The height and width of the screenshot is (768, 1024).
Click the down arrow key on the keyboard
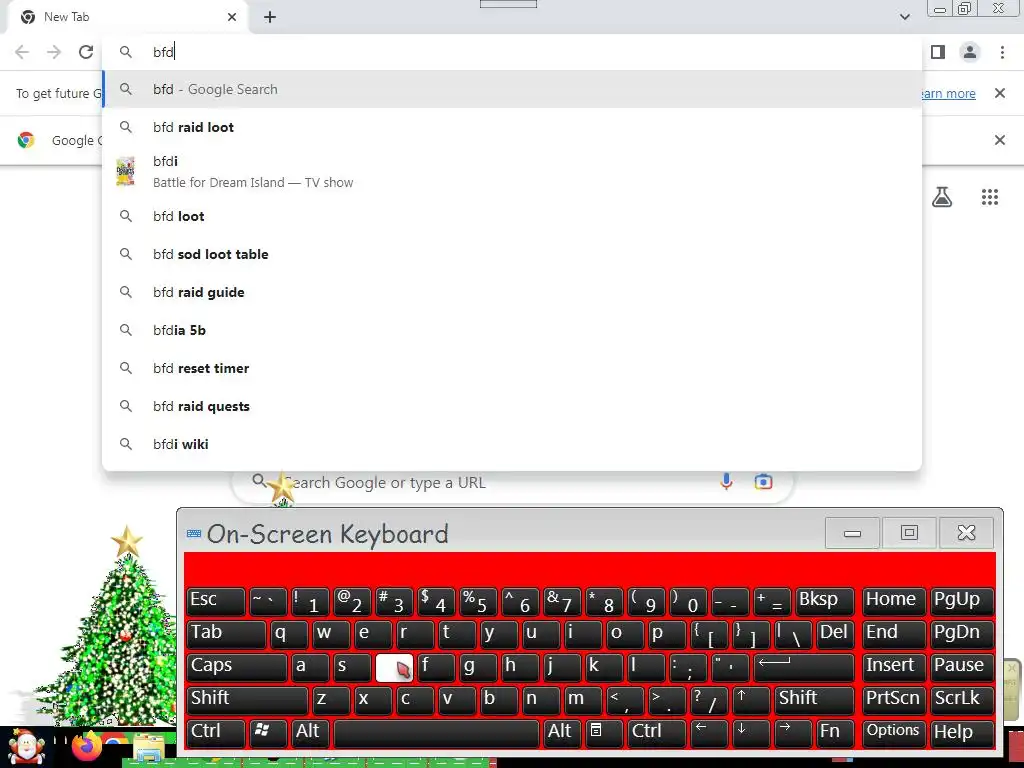pos(751,732)
